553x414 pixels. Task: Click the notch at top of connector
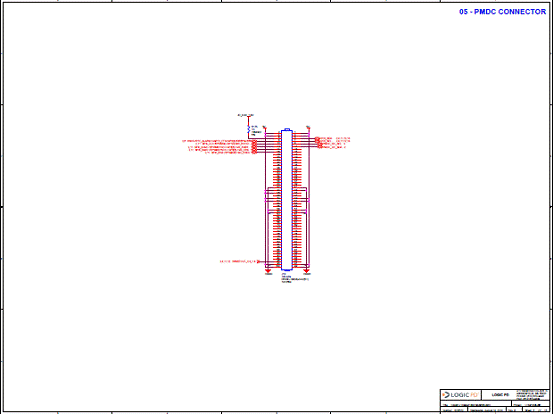point(287,129)
